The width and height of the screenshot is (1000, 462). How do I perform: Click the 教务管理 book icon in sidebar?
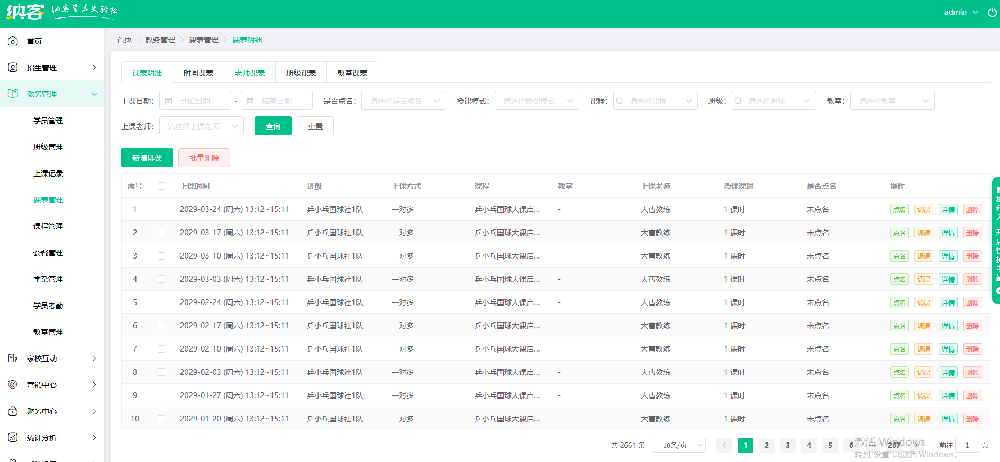[12, 94]
